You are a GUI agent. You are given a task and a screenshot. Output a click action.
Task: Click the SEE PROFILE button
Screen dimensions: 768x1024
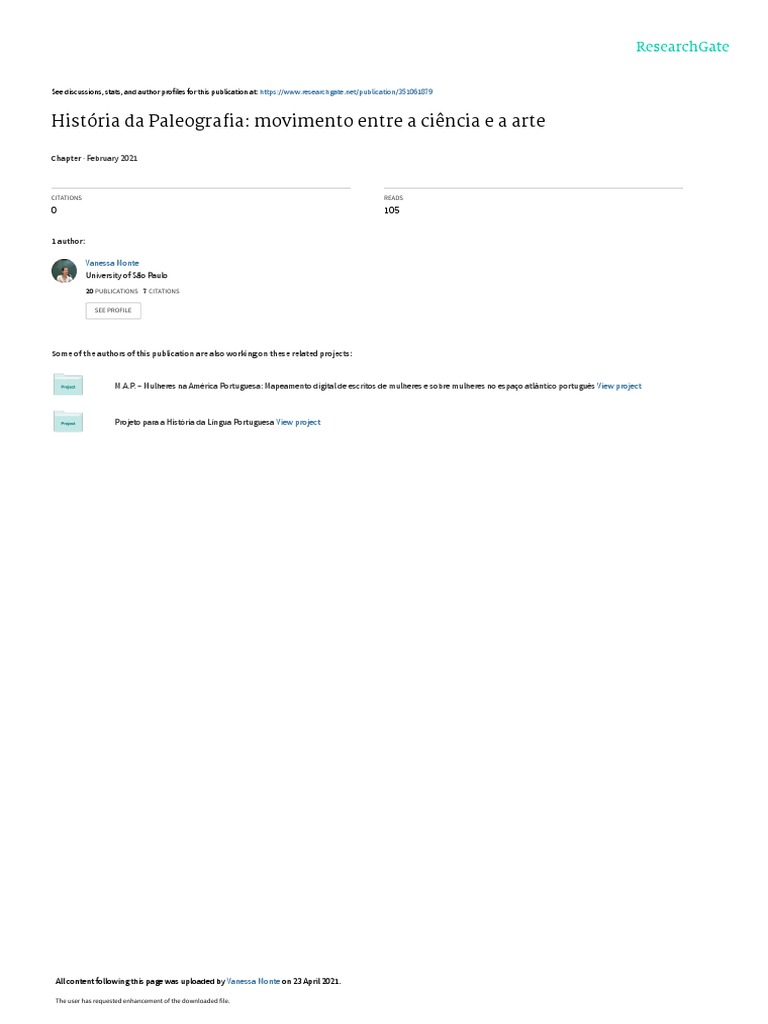tap(113, 310)
